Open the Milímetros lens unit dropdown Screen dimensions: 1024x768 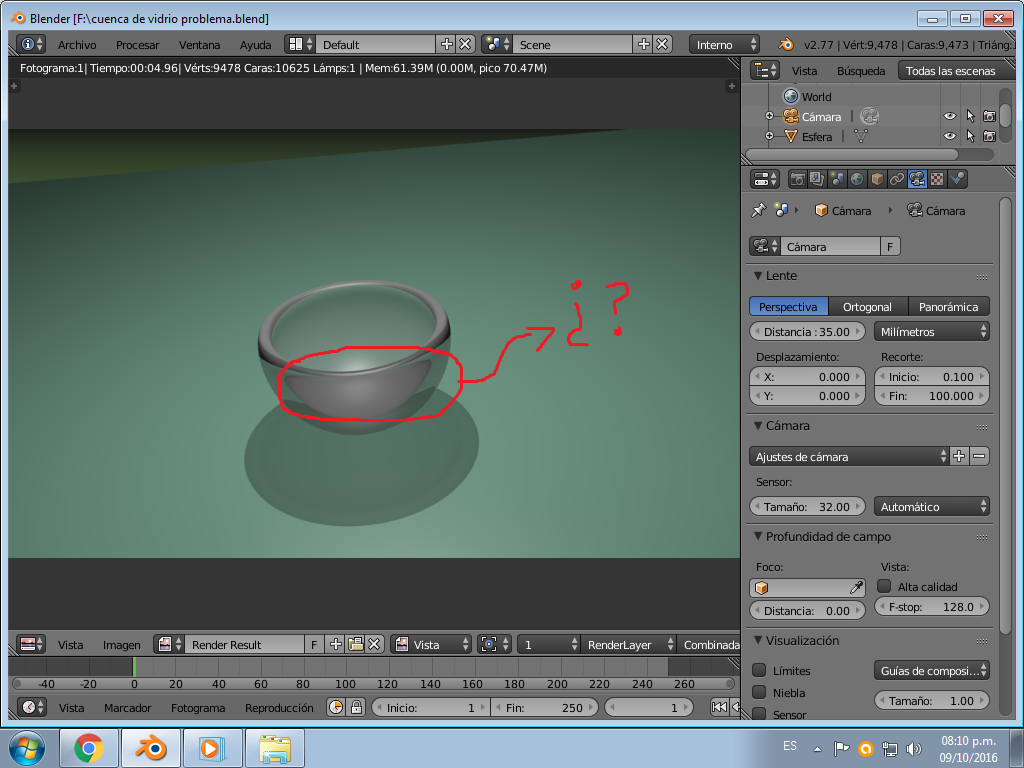tap(932, 331)
